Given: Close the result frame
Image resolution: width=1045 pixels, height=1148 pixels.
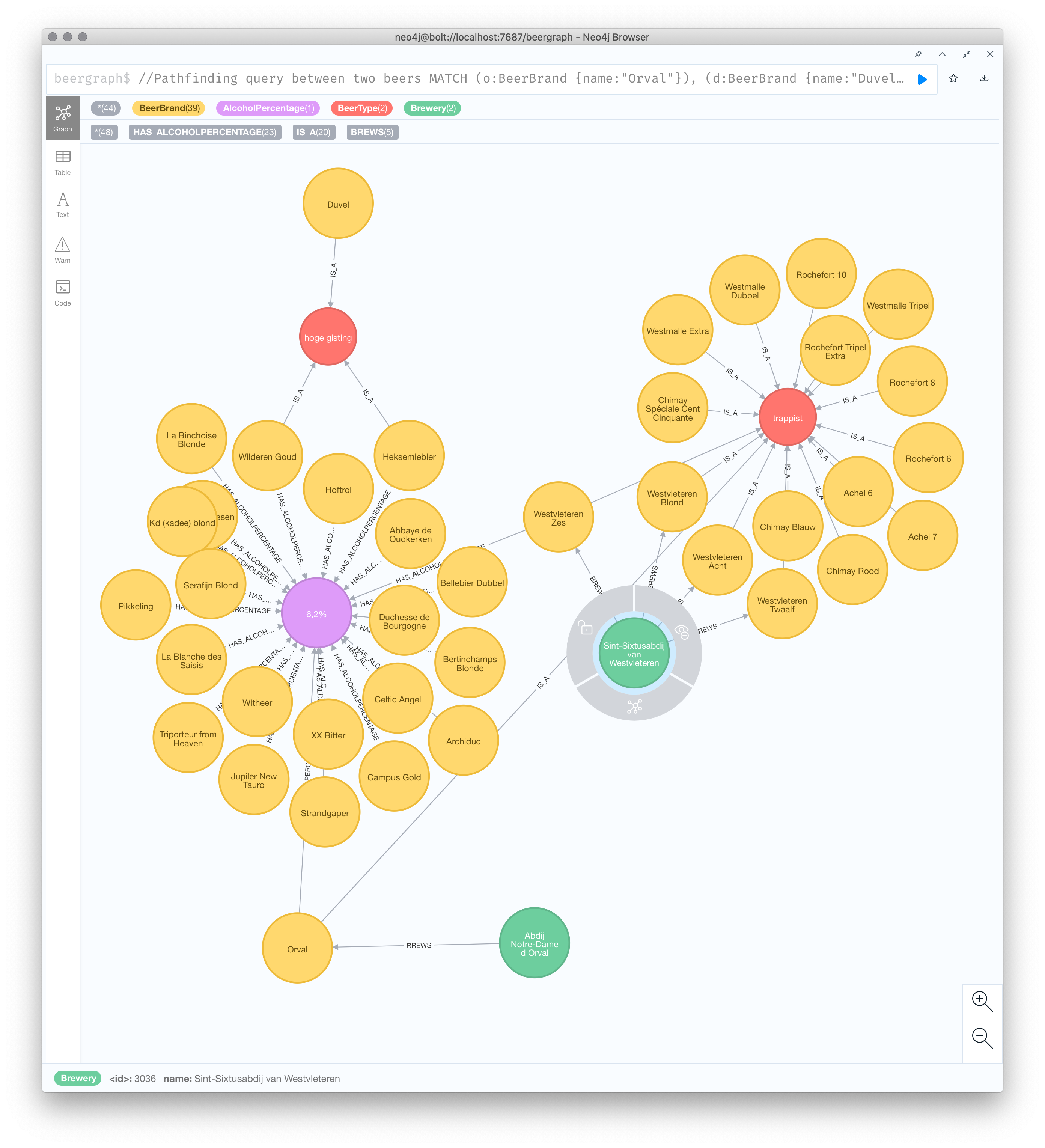Looking at the screenshot, I should click(990, 54).
